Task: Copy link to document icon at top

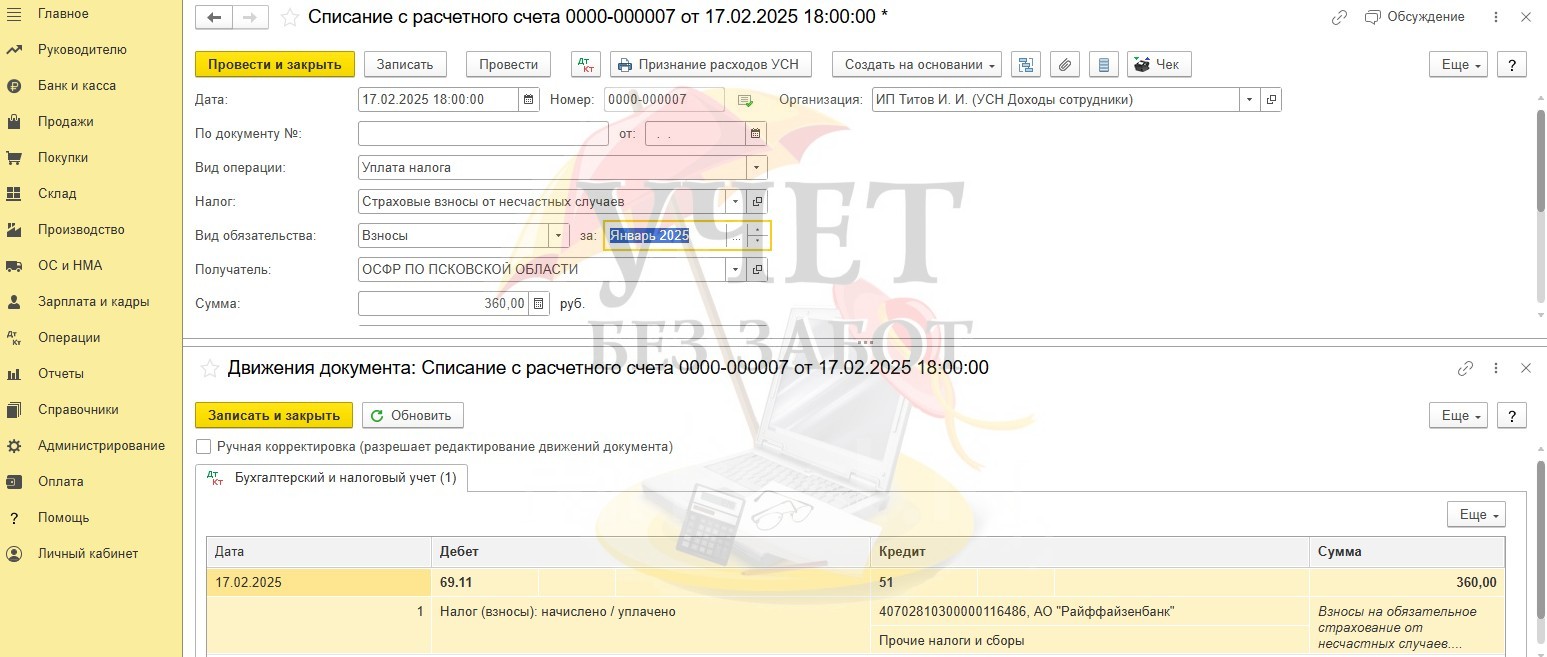Action: point(1340,17)
